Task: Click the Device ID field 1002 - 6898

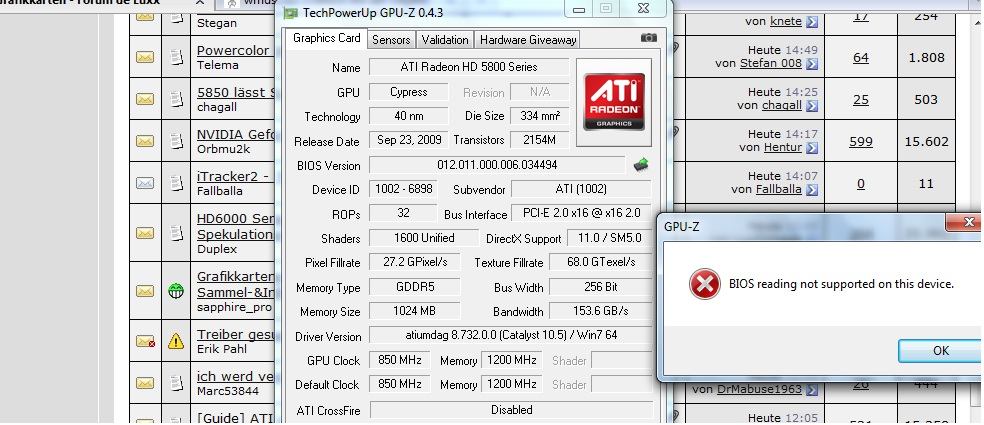Action: (403, 189)
